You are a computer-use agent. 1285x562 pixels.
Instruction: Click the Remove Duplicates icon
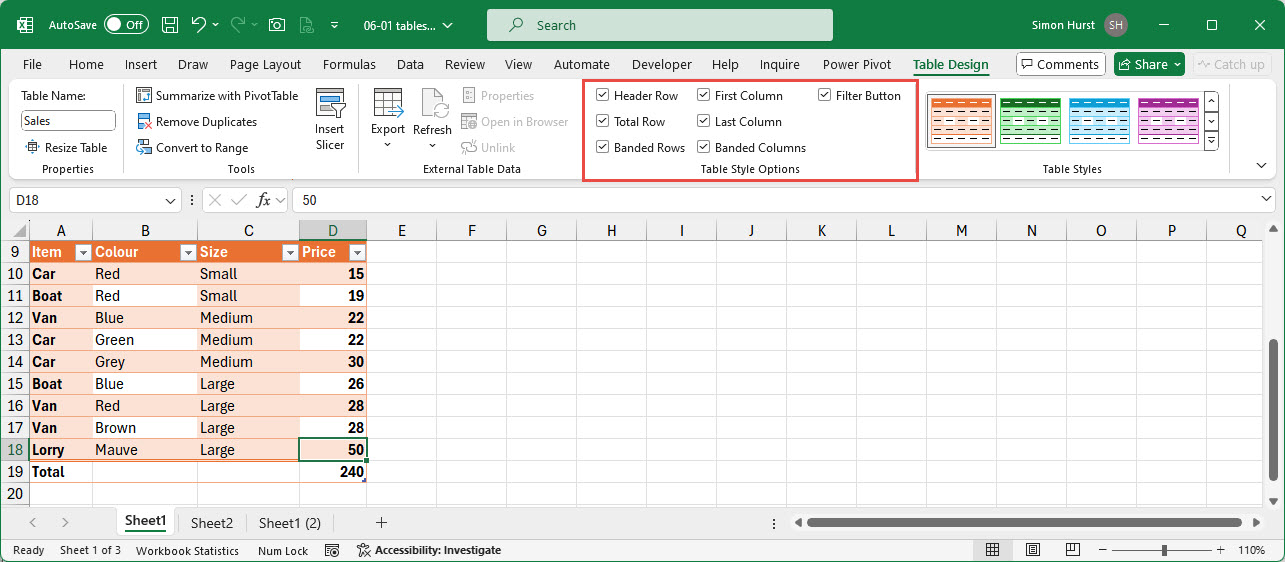point(144,122)
